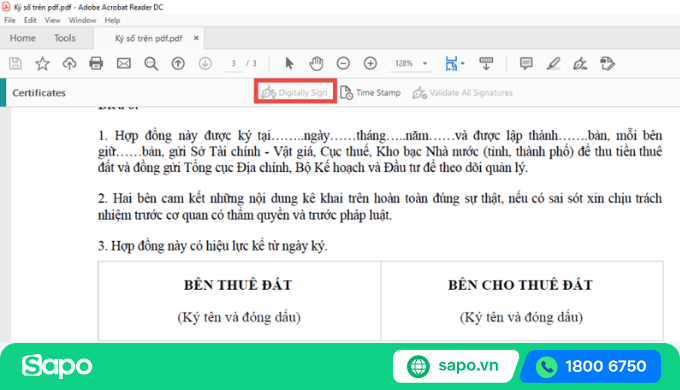Click Validate All Signatures button
This screenshot has height=390, width=680.
click(x=462, y=92)
